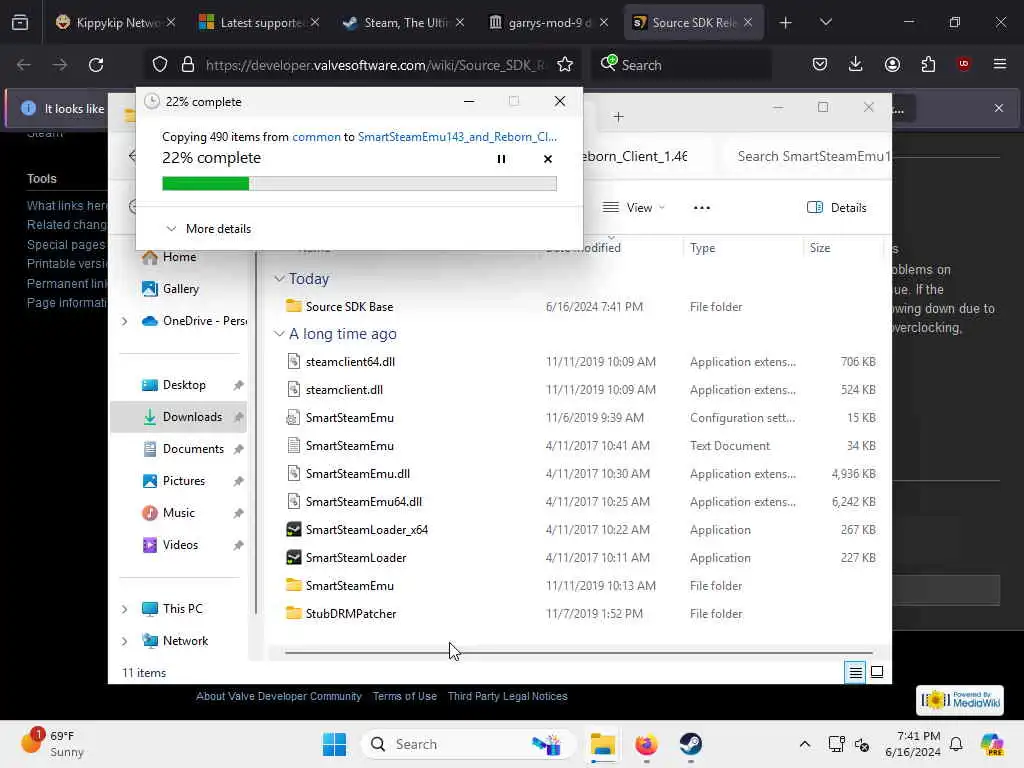Switch to garrys-mod-9 browser tab
This screenshot has height=768, width=1024.
[x=548, y=22]
